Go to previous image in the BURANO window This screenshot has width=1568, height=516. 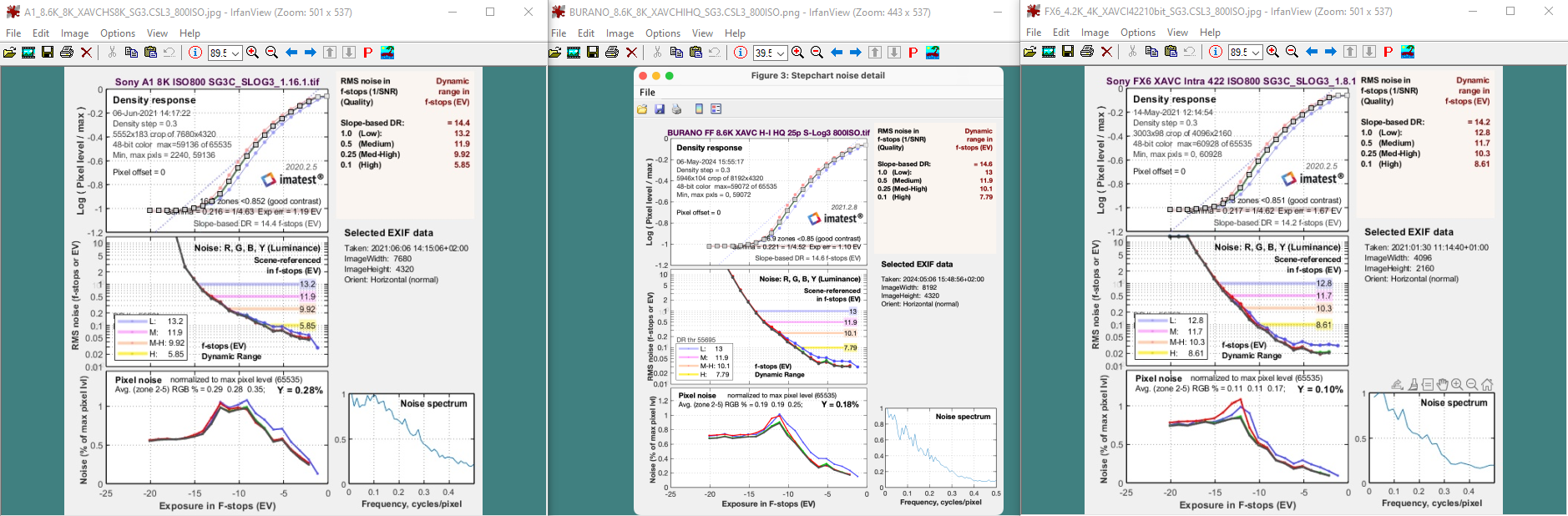click(837, 53)
